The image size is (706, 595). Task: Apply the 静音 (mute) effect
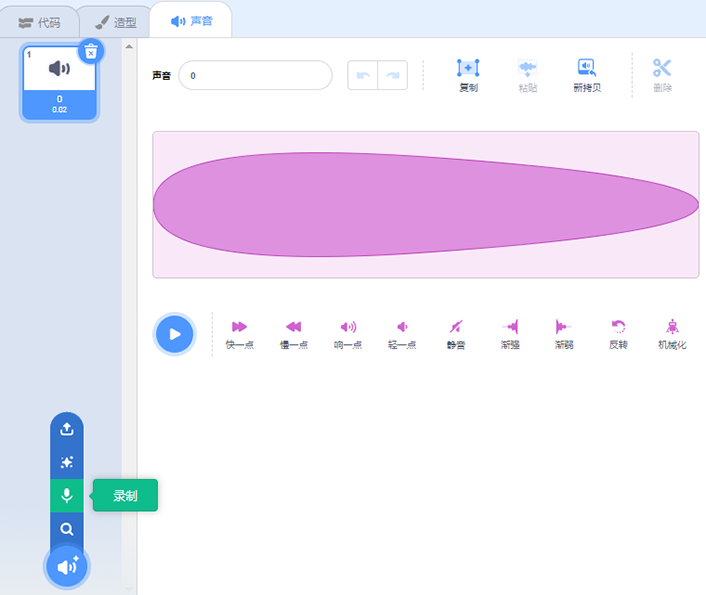click(x=456, y=327)
